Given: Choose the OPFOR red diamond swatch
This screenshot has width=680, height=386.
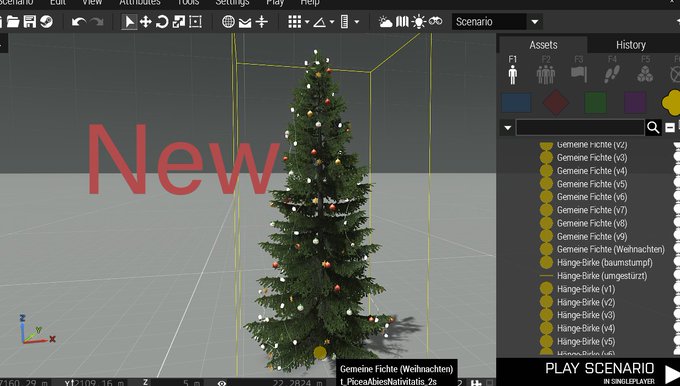Looking at the screenshot, I should click(x=556, y=103).
